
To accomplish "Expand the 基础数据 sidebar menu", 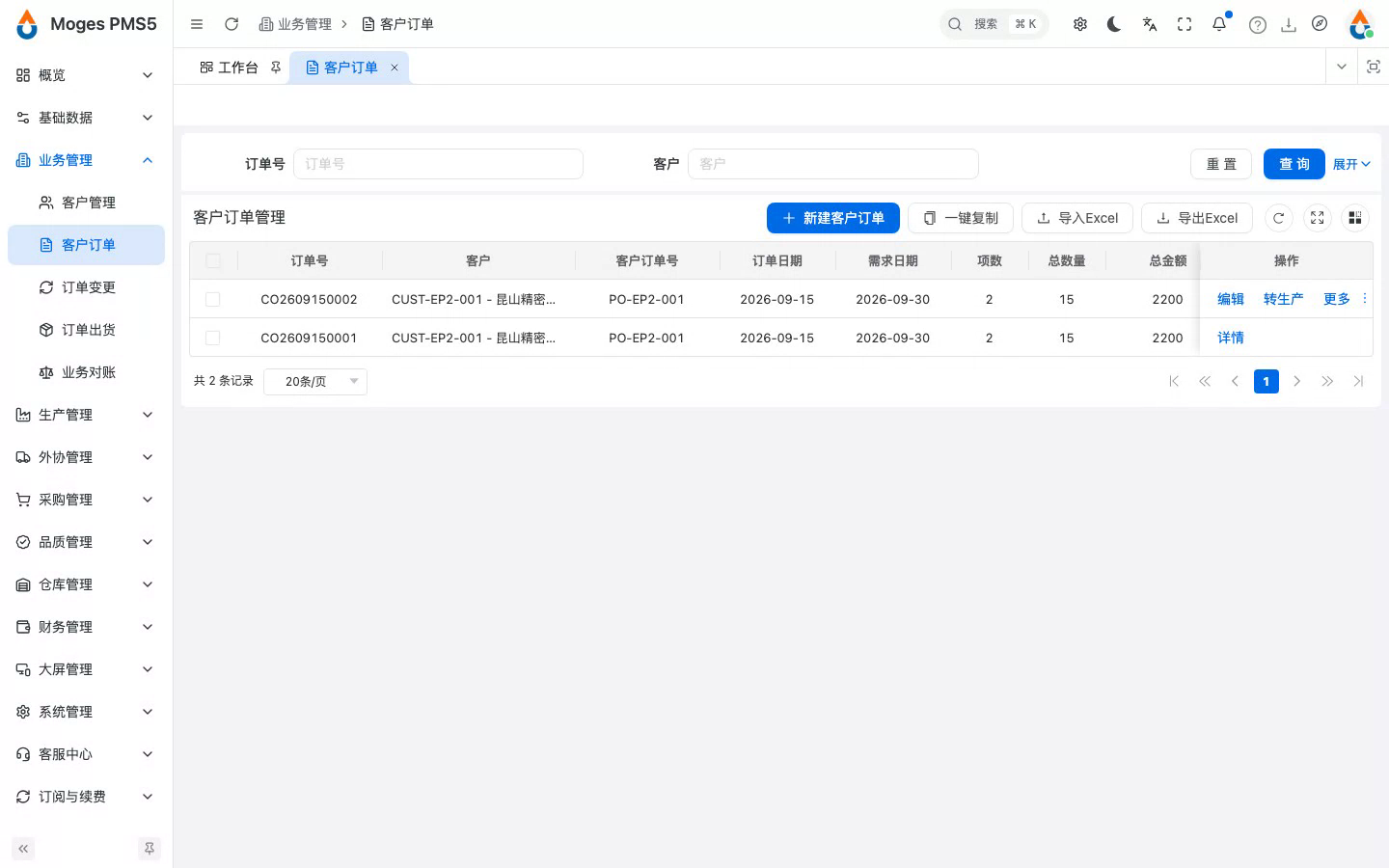I will 86,118.
